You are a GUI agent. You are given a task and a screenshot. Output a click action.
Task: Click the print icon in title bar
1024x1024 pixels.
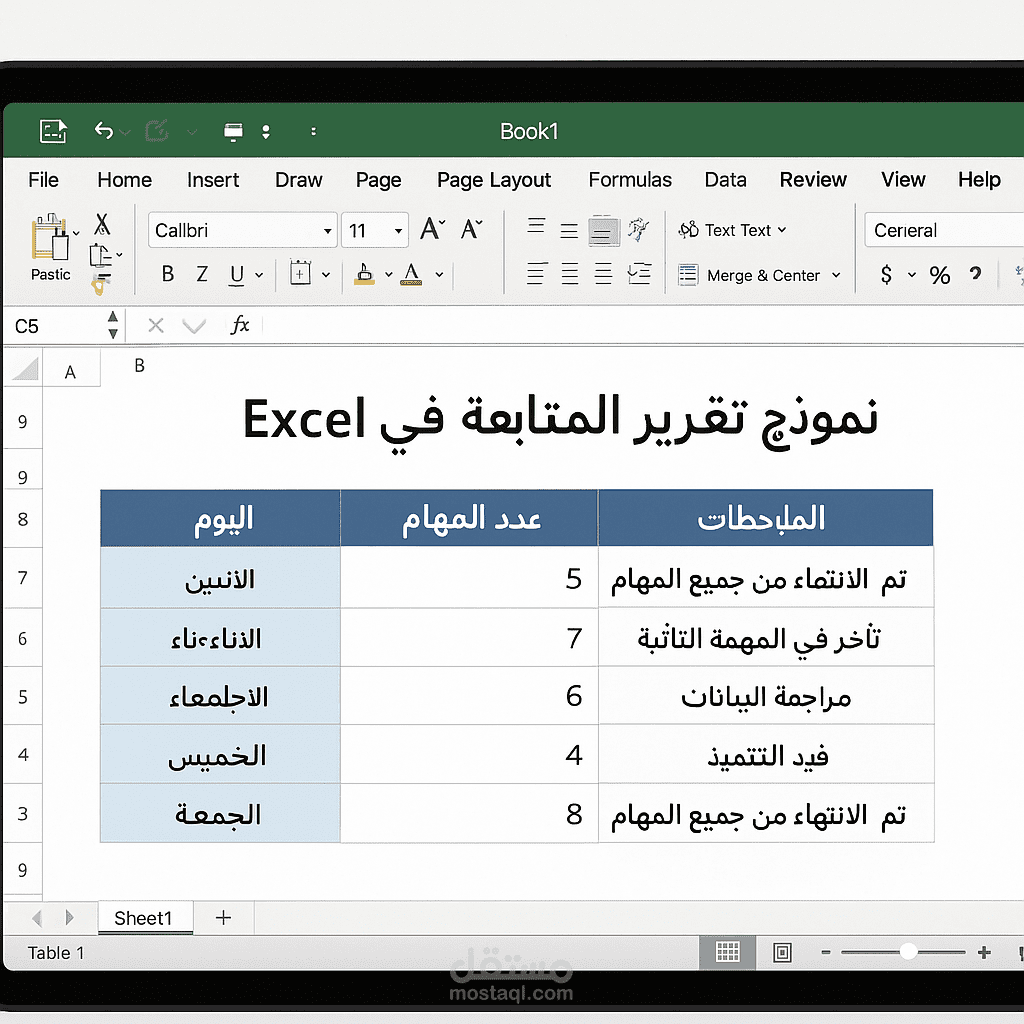tap(233, 131)
